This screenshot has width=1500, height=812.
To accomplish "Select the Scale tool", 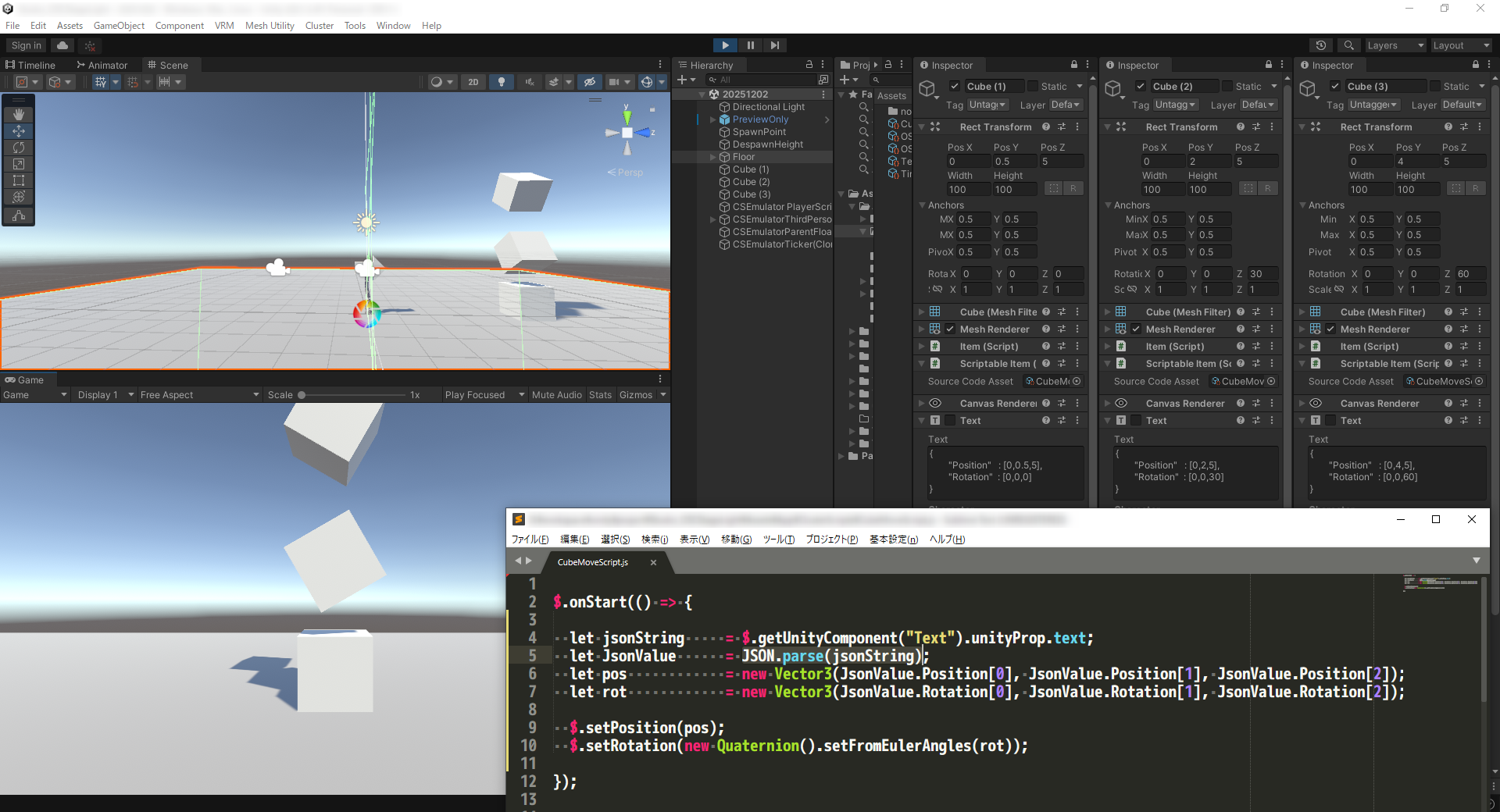I will point(19,164).
